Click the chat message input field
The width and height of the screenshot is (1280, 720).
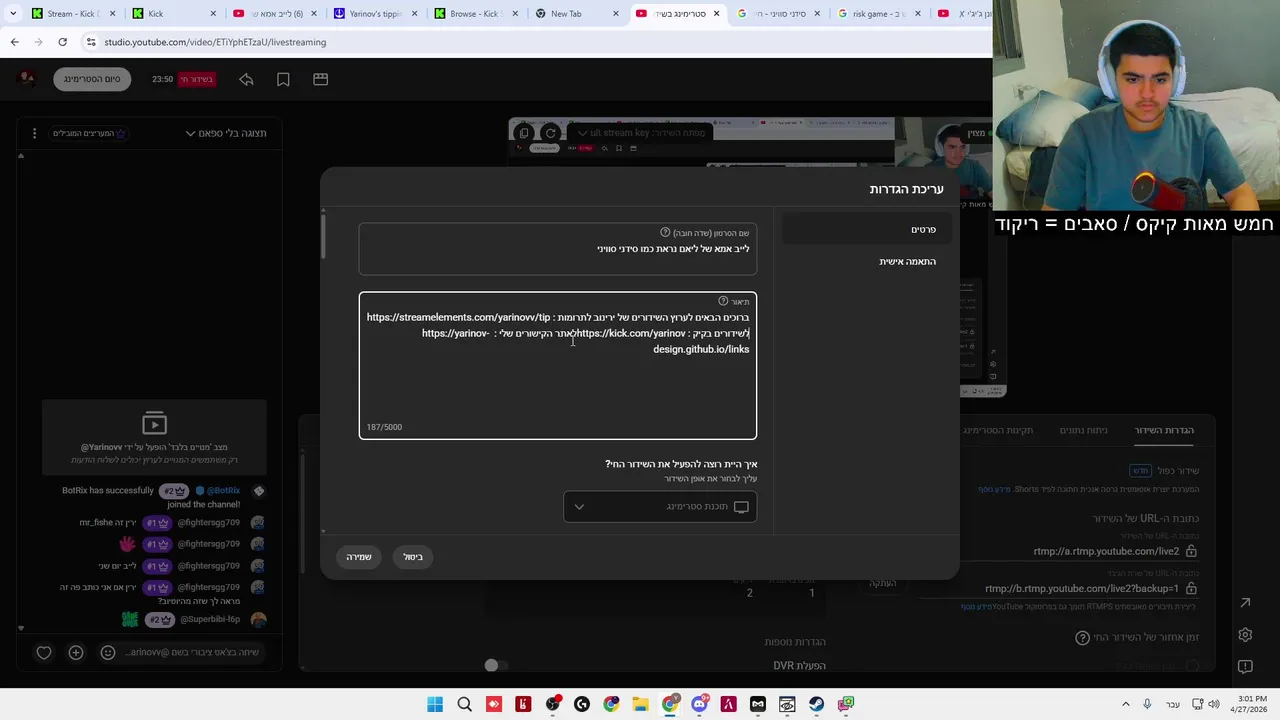click(x=192, y=652)
